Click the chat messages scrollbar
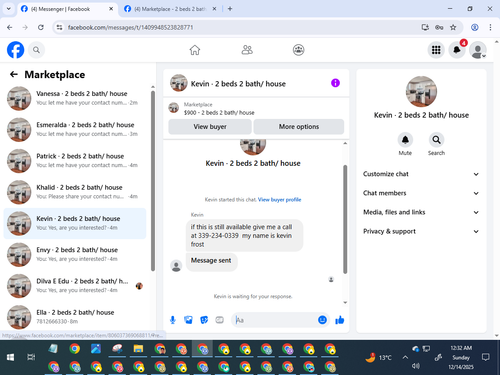Screen dimensions: 500x375 point(345,219)
